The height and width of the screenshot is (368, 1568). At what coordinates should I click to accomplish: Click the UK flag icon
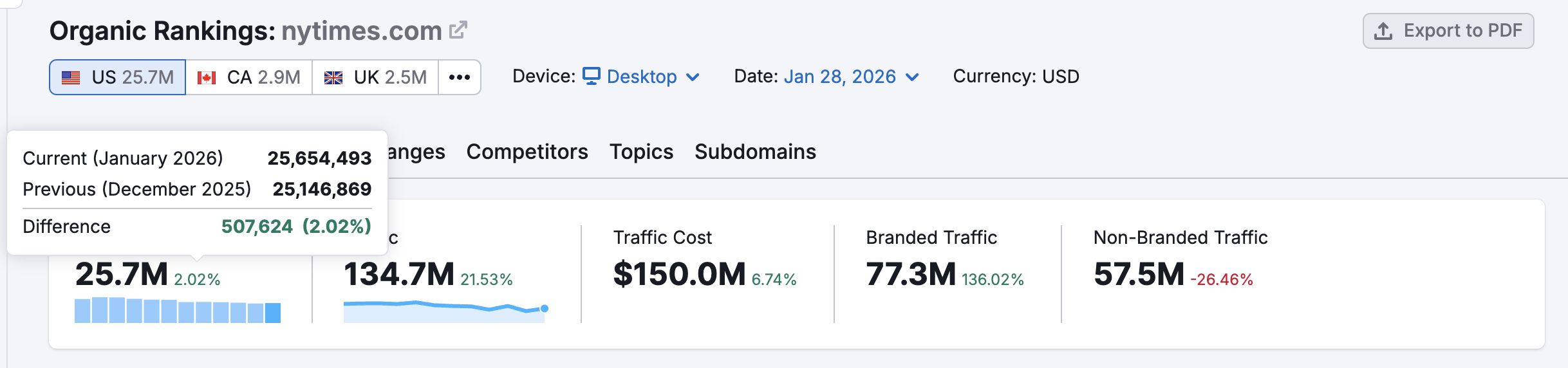point(333,78)
